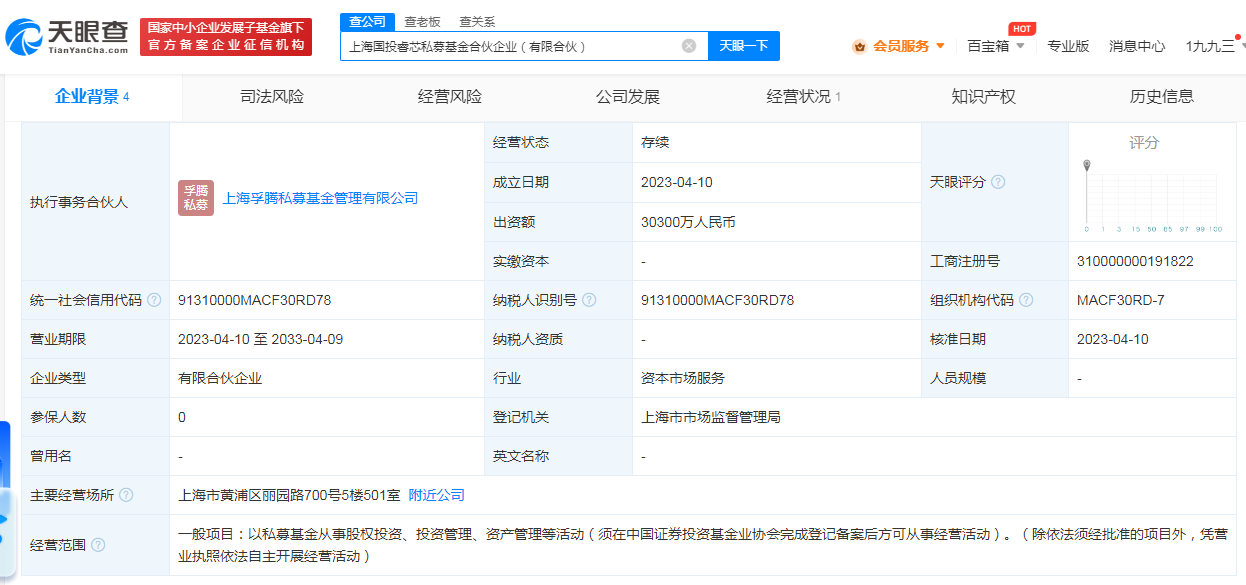Open the 1九九三 user account

click(1210, 46)
